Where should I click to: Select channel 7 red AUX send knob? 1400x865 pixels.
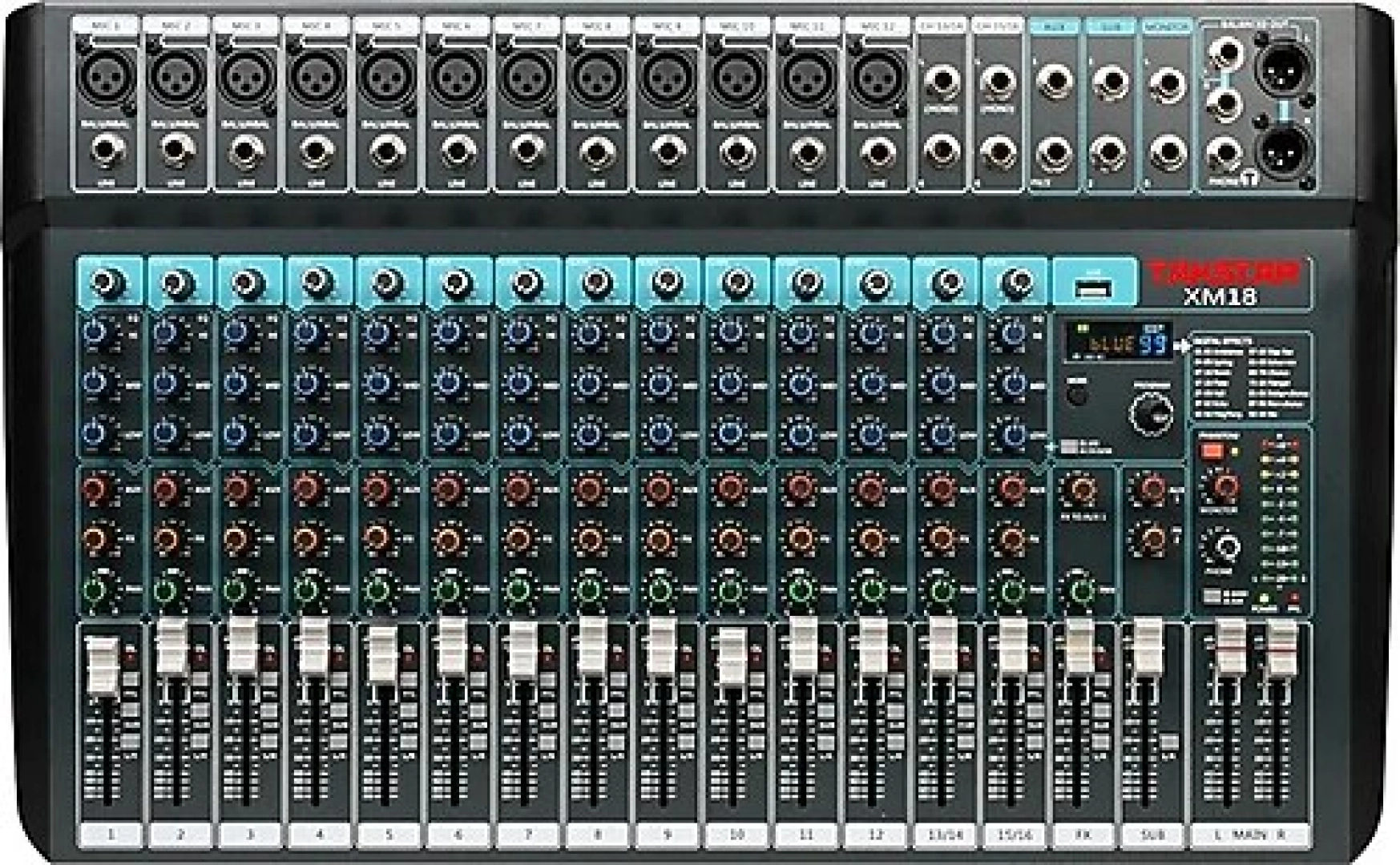coord(519,488)
